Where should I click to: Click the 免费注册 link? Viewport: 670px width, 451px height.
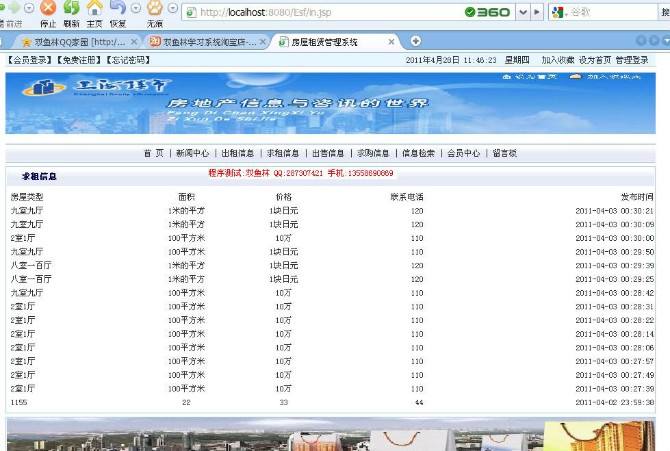coord(79,60)
